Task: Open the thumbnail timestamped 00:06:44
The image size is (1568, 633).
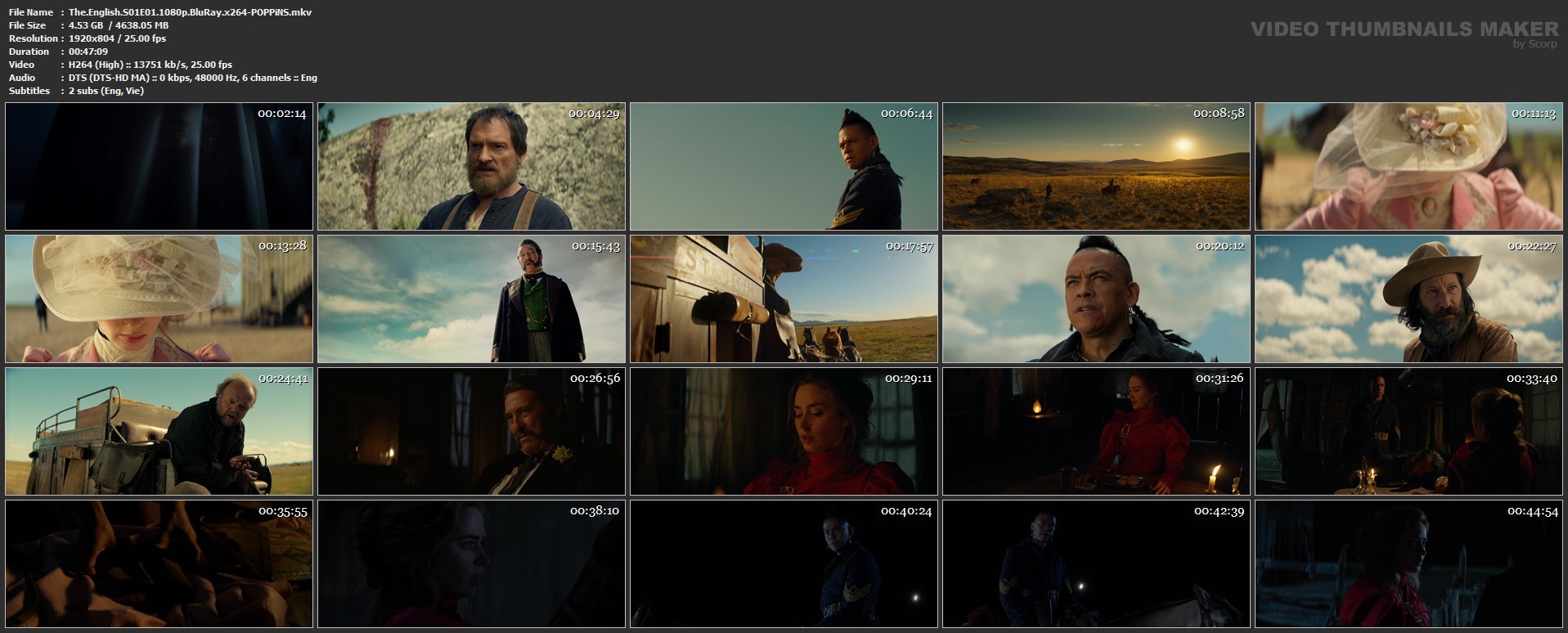Action: click(x=784, y=166)
